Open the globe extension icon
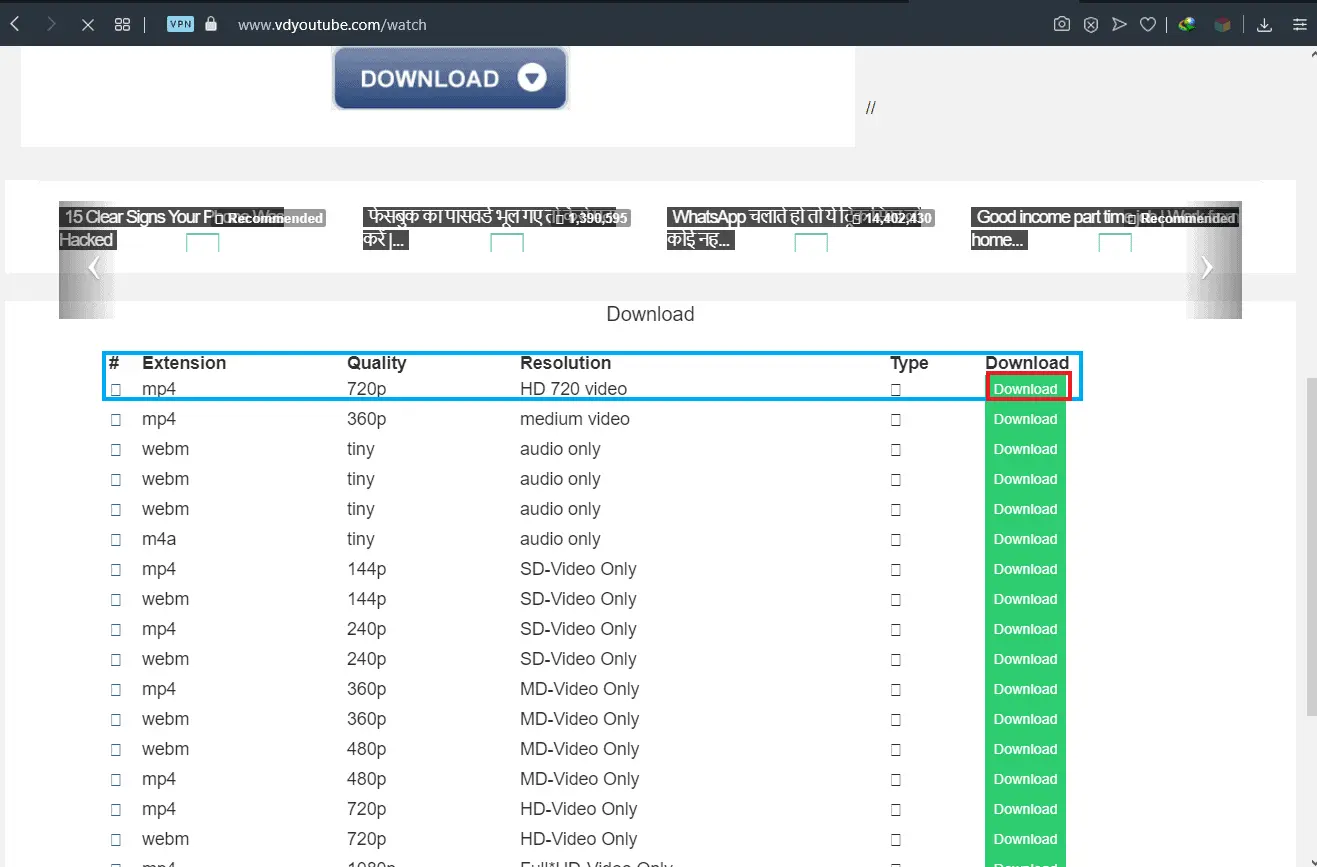 click(1187, 24)
